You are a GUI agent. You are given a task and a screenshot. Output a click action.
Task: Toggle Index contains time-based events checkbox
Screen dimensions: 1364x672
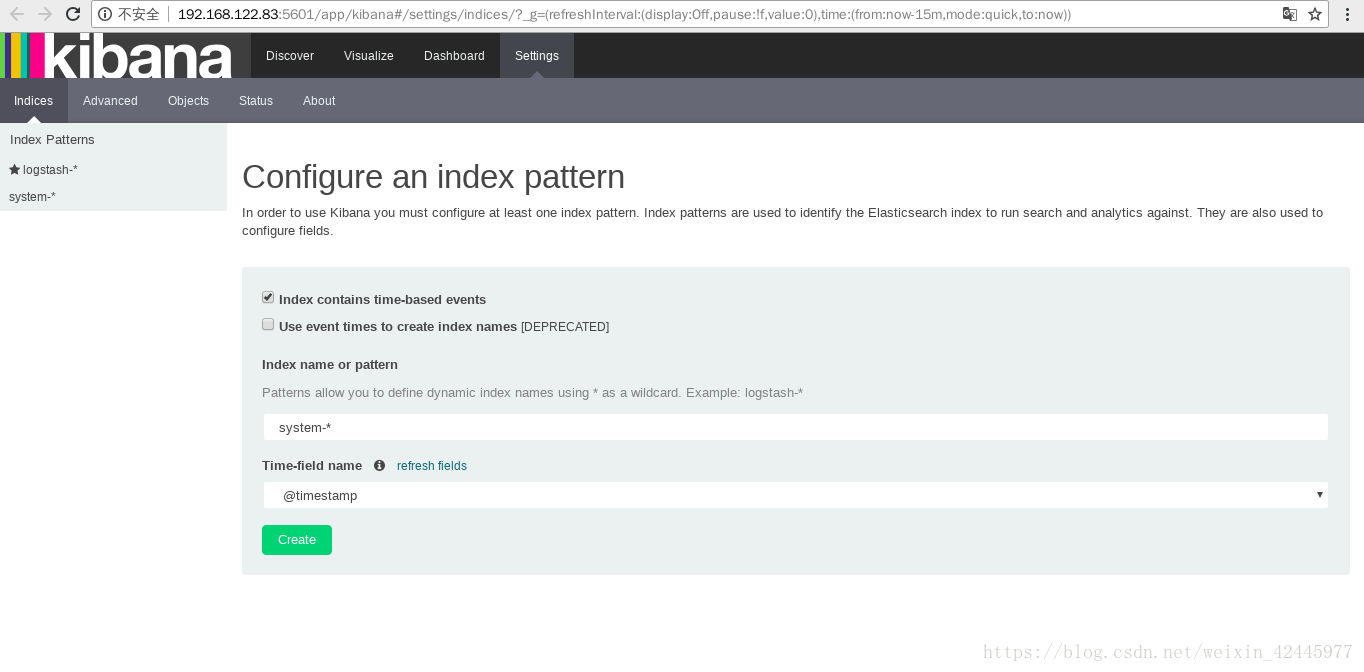tap(268, 298)
